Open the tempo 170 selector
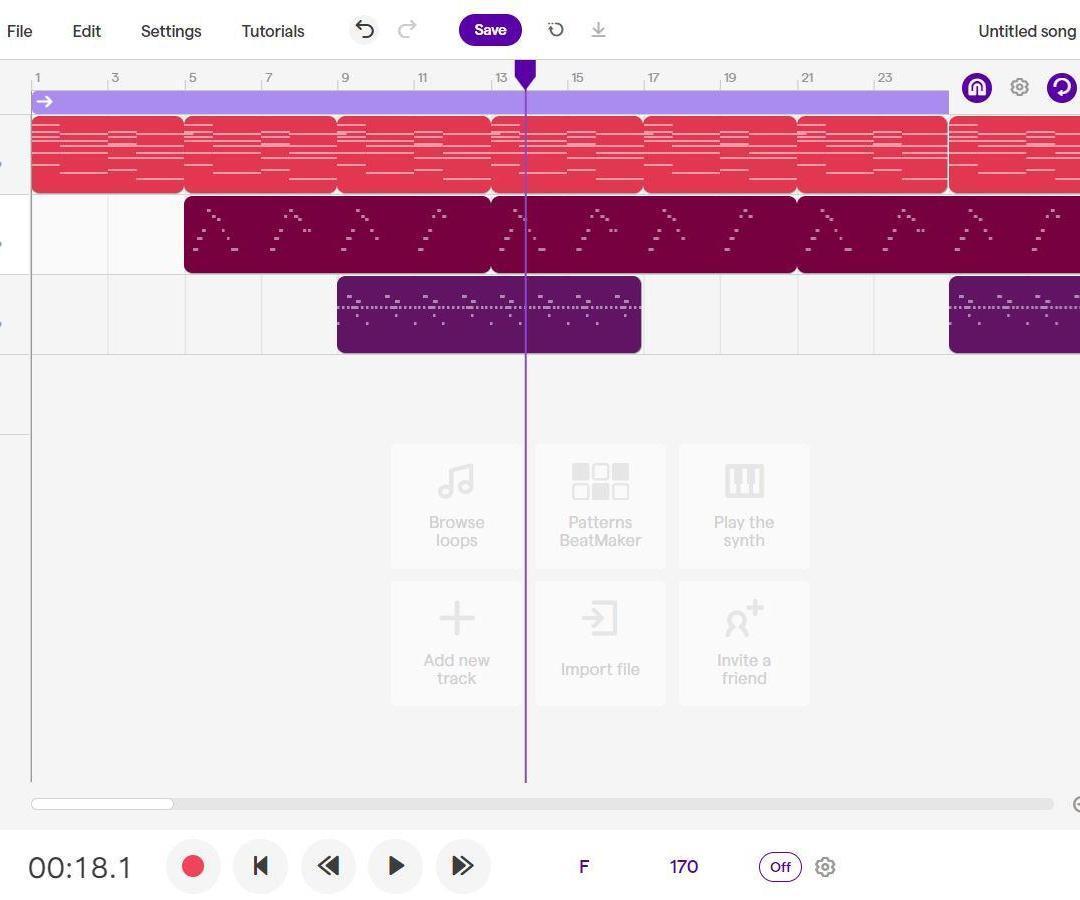This screenshot has height=900, width=1080. click(683, 866)
